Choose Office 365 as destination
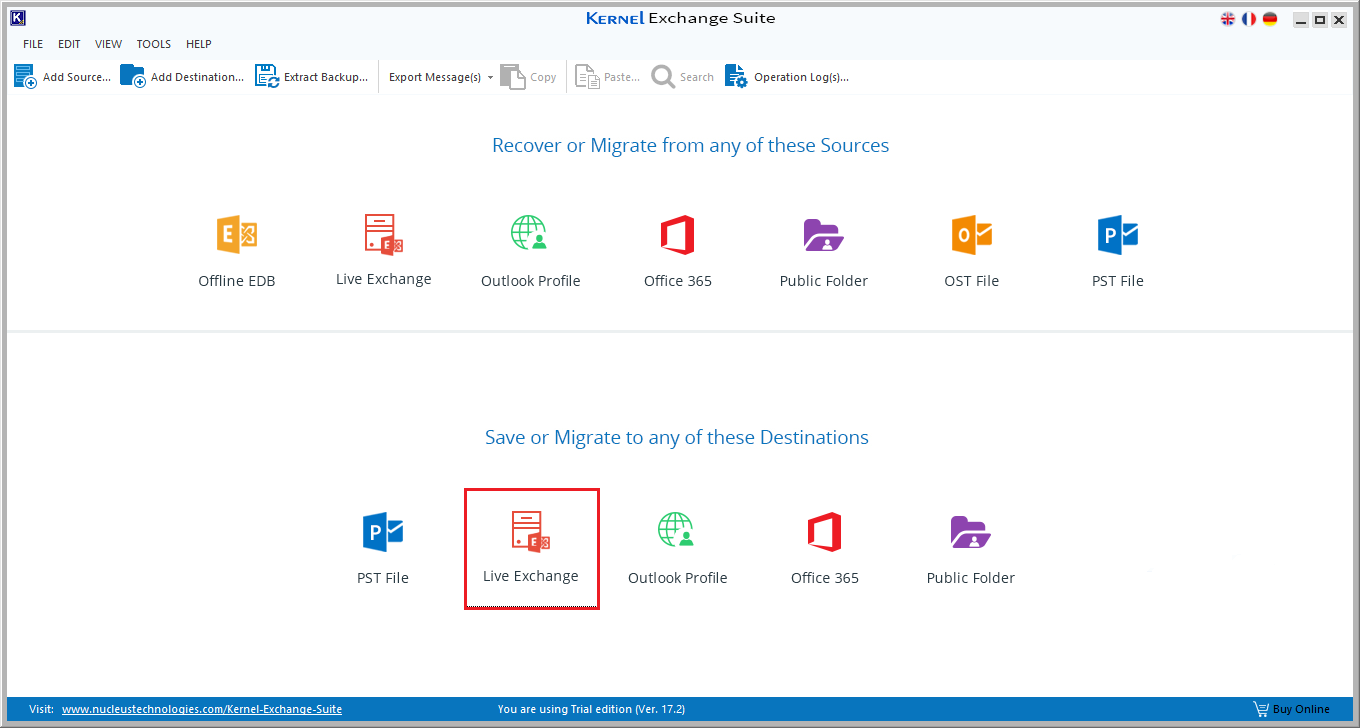The width and height of the screenshot is (1360, 728). point(825,549)
